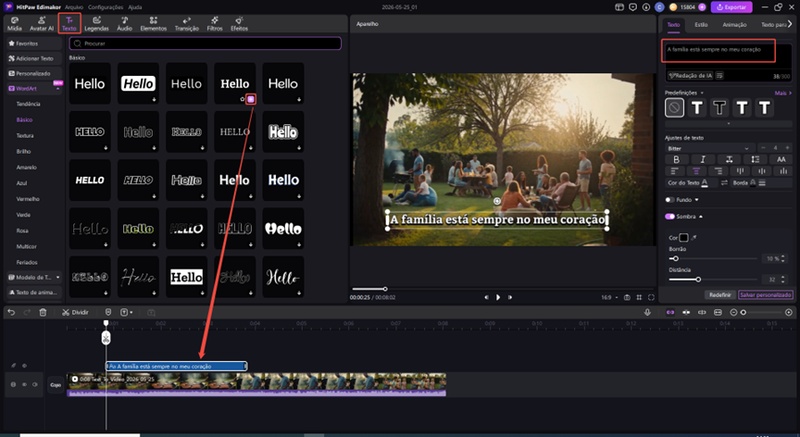Switch to the Animação tab

(x=734, y=24)
